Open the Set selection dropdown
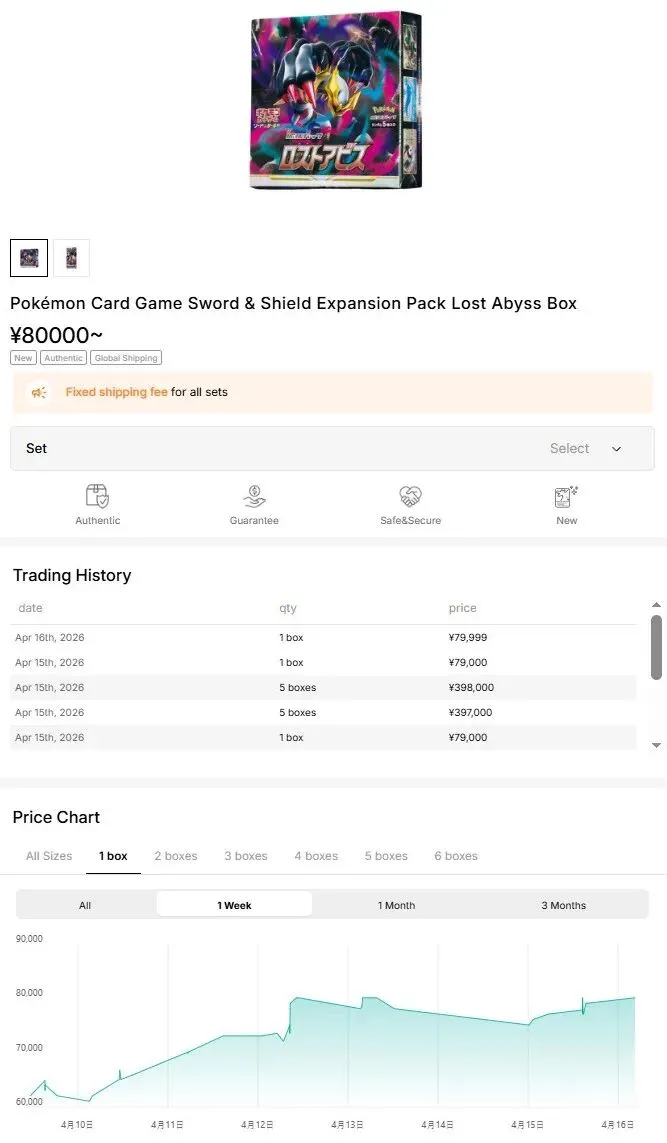The width and height of the screenshot is (667, 1143). click(332, 449)
